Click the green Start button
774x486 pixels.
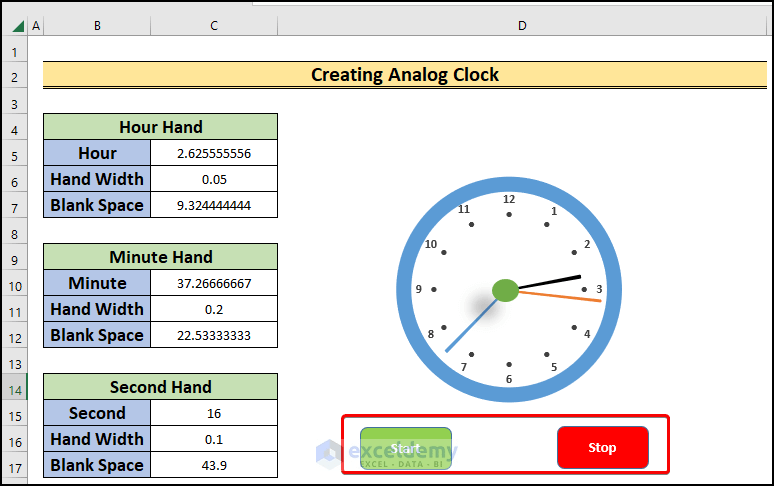[x=406, y=448]
